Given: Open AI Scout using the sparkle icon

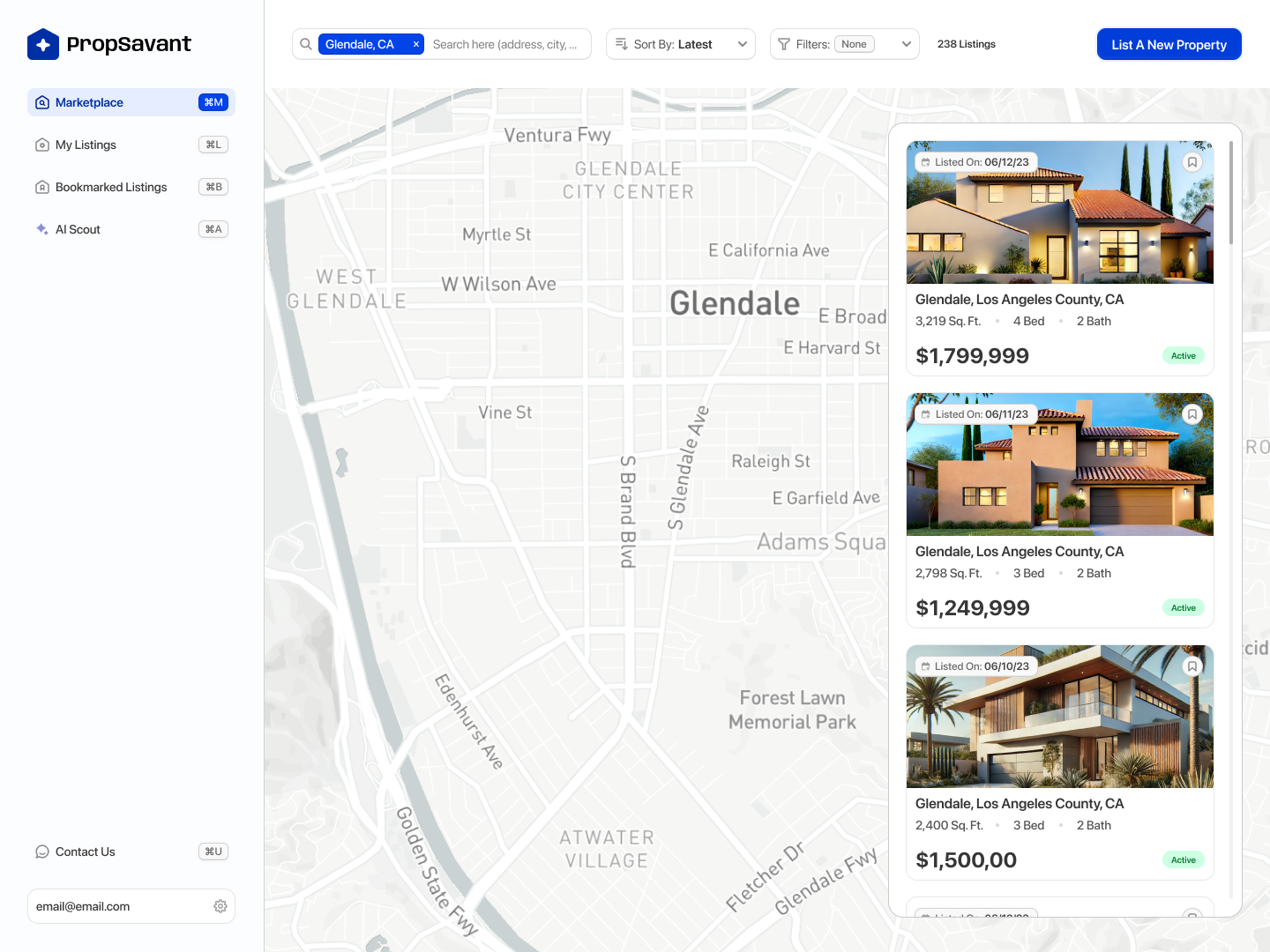Looking at the screenshot, I should point(41,229).
